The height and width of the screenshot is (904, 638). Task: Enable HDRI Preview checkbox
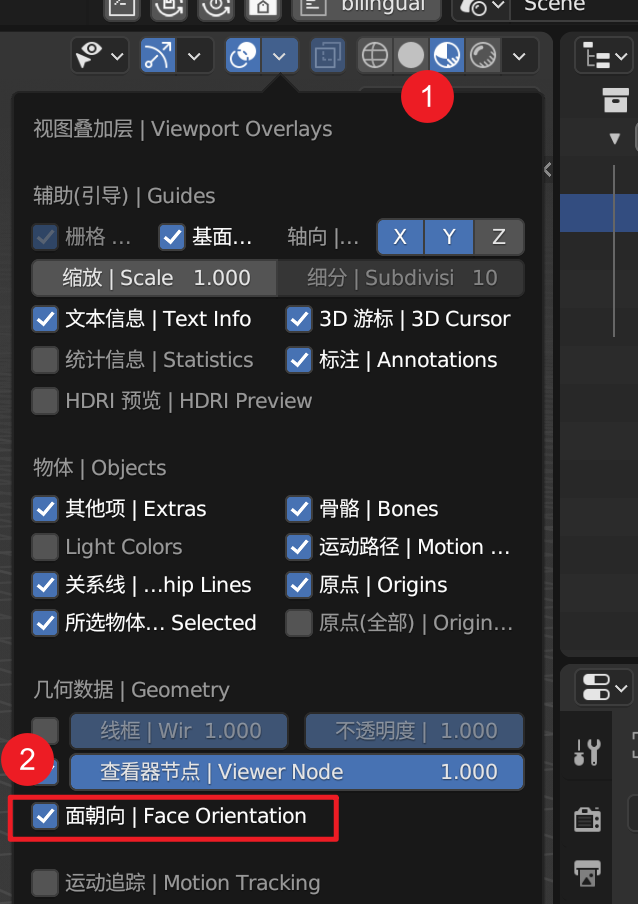45,401
